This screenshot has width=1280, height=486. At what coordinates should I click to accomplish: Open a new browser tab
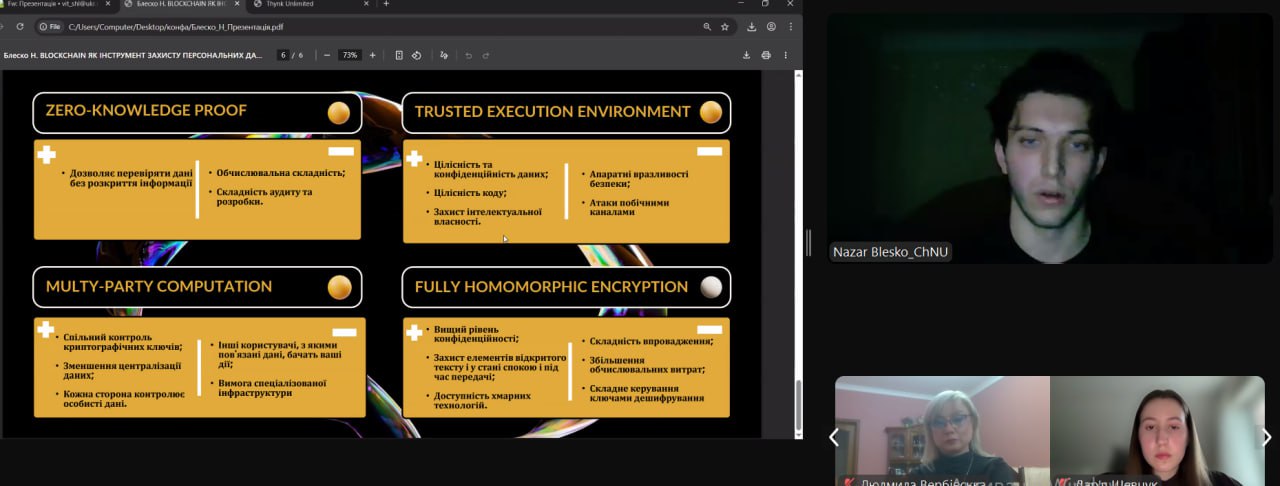[386, 4]
